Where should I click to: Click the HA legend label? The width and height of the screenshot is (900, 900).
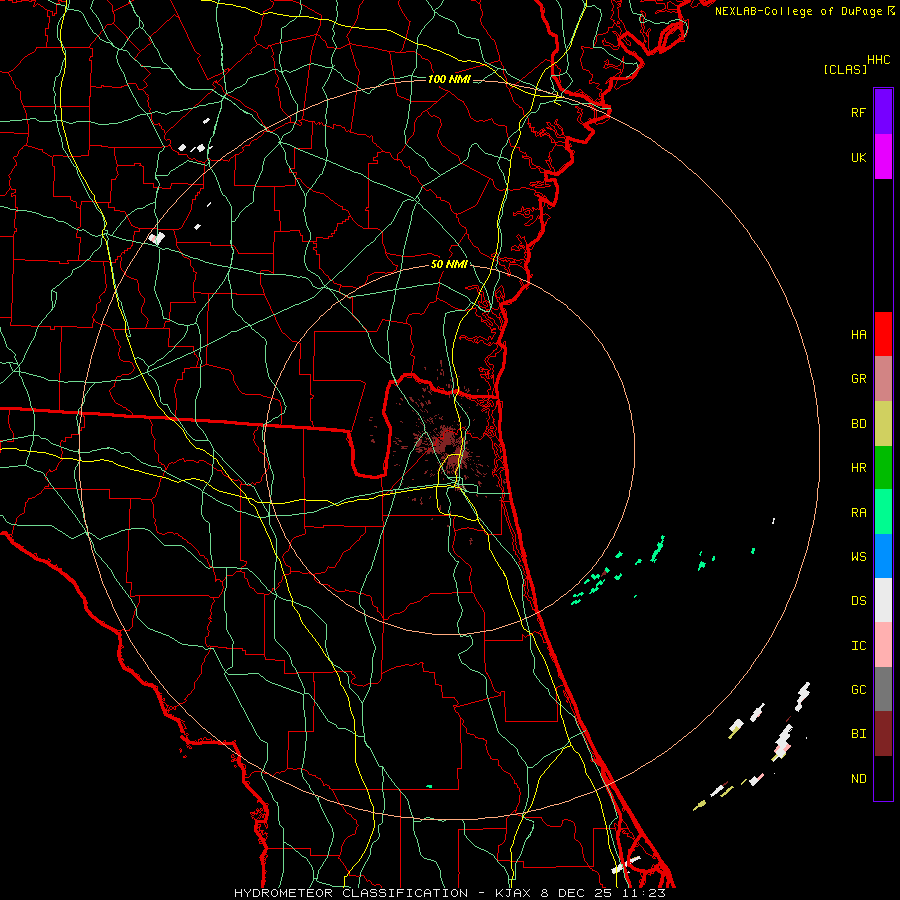858,334
